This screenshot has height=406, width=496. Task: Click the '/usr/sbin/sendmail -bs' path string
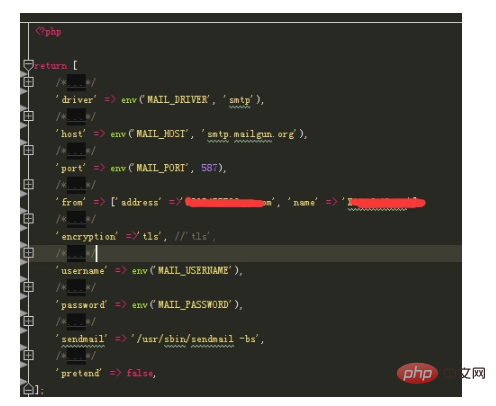[196, 339]
